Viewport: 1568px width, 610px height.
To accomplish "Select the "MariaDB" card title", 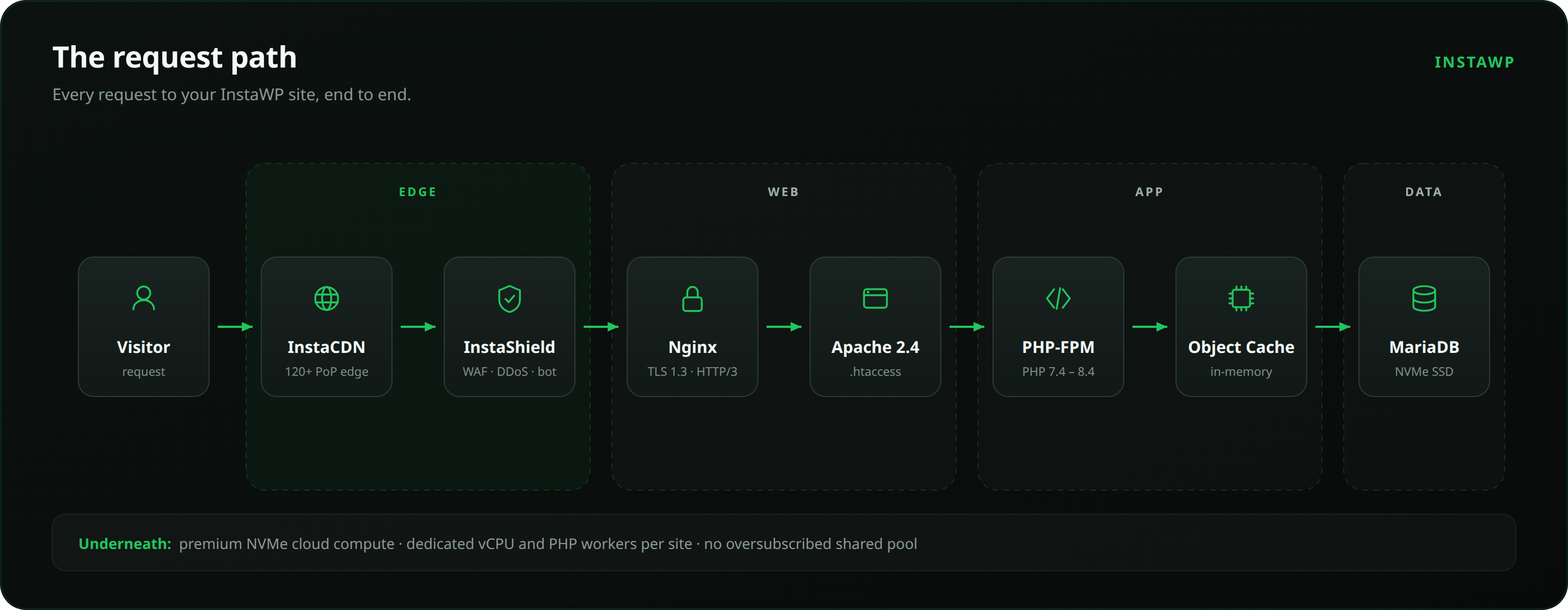I will tap(1424, 347).
